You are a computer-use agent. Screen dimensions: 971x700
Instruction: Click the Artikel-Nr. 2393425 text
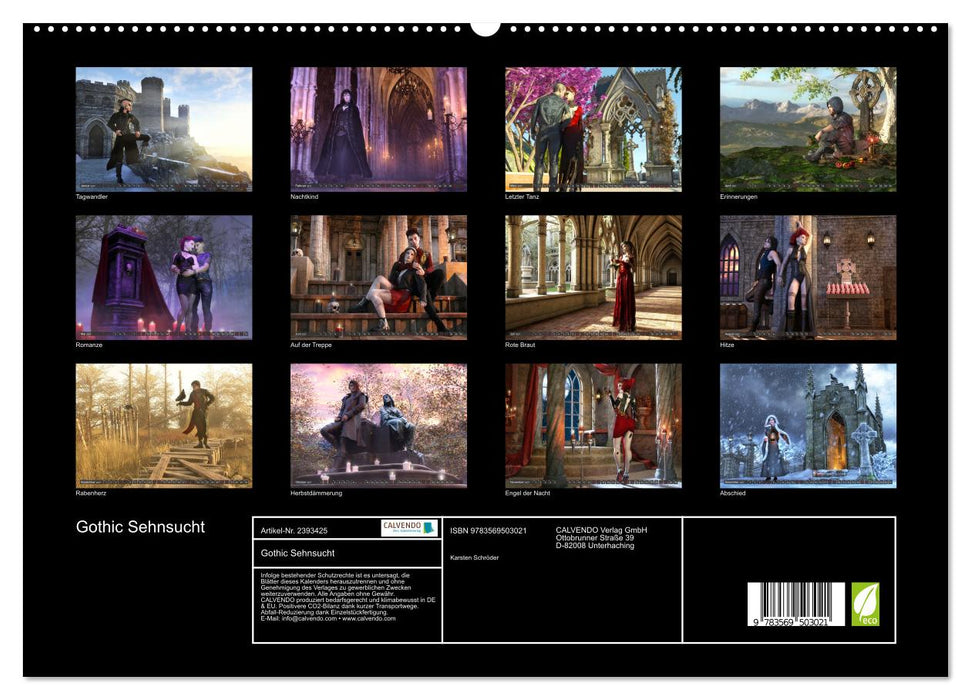coord(294,531)
